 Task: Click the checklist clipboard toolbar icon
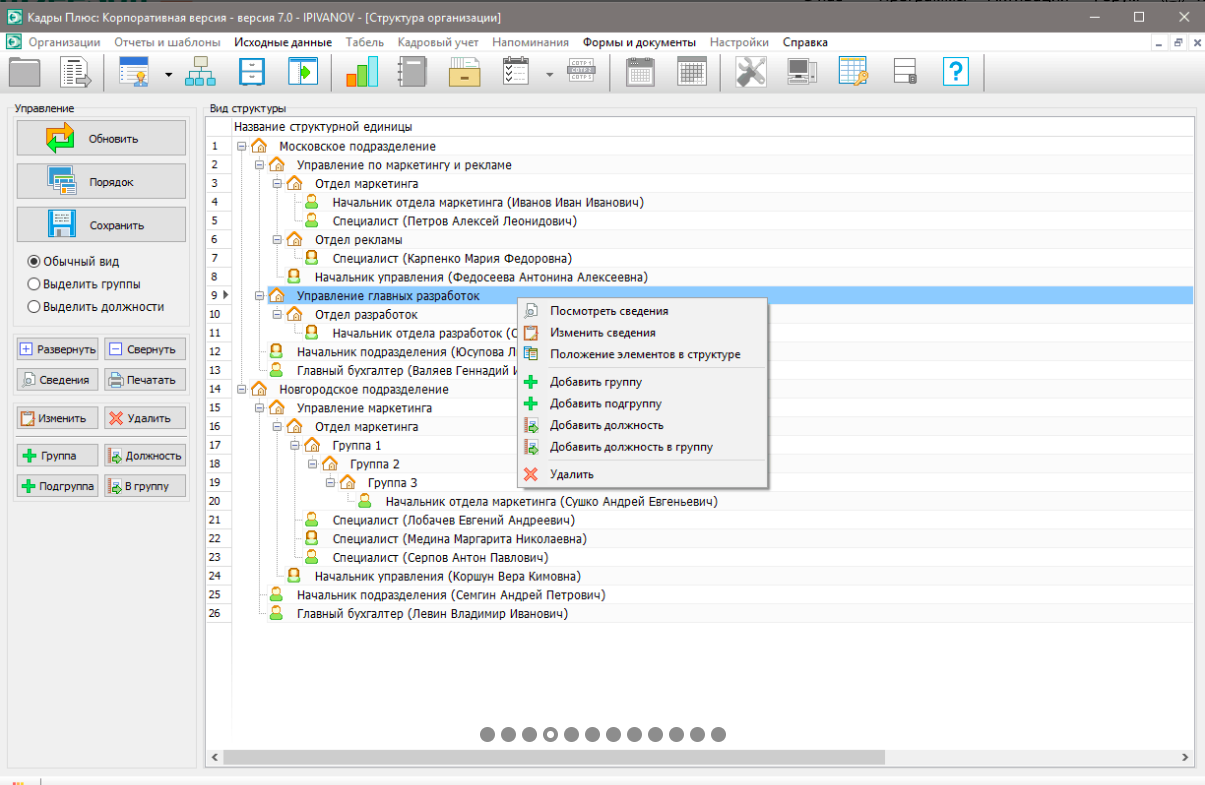click(x=516, y=73)
